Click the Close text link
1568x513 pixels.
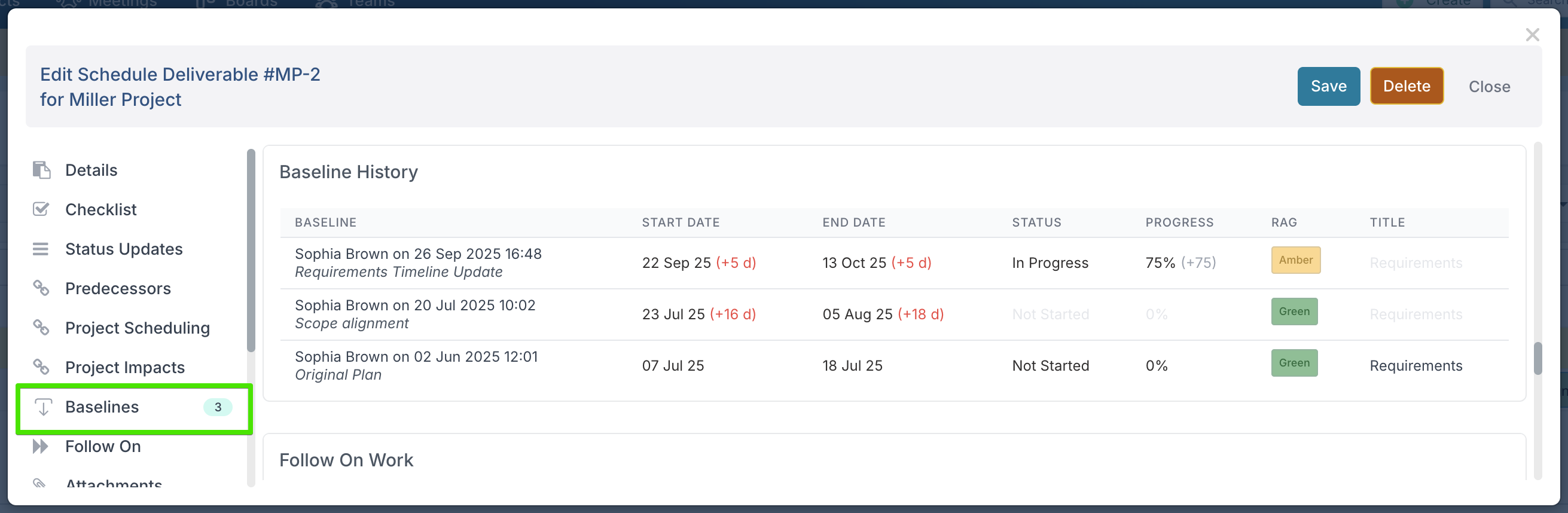1489,87
